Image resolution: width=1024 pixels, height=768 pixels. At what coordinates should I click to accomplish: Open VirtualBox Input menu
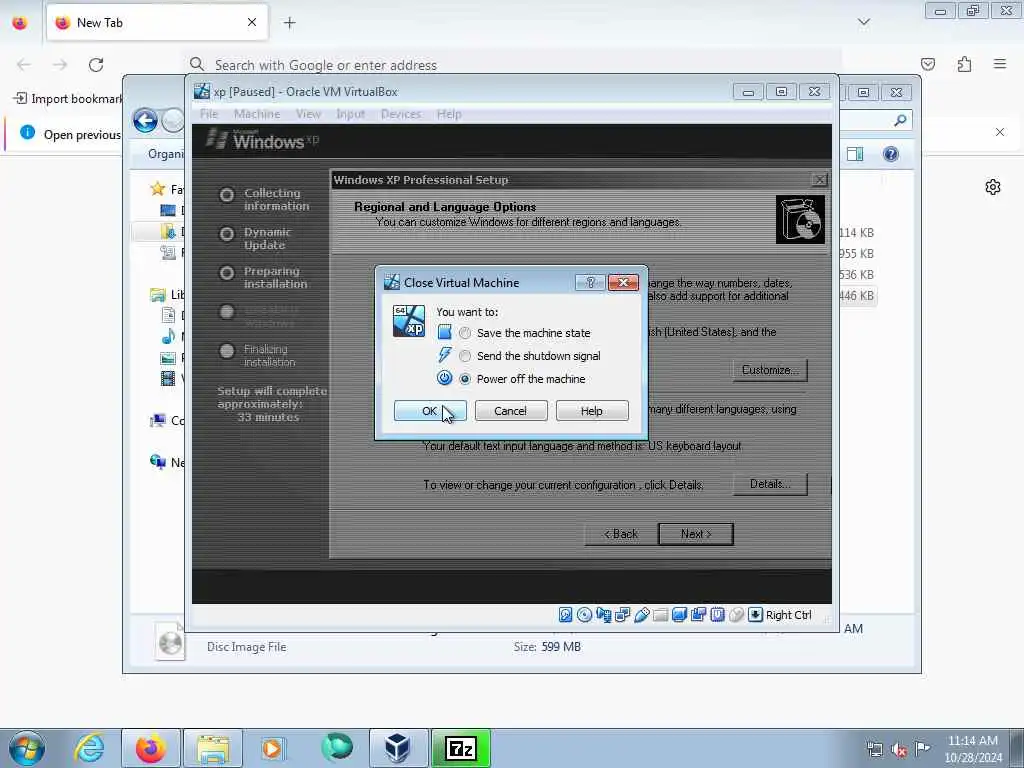tap(351, 114)
